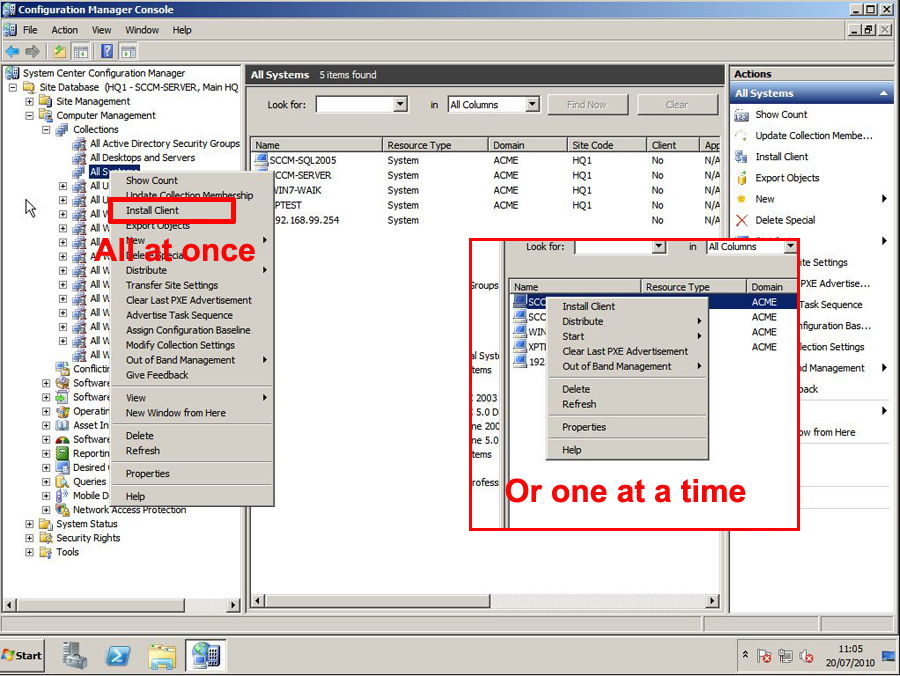Expand the Site Management node
Viewport: 900px width, 676px height.
tap(29, 102)
